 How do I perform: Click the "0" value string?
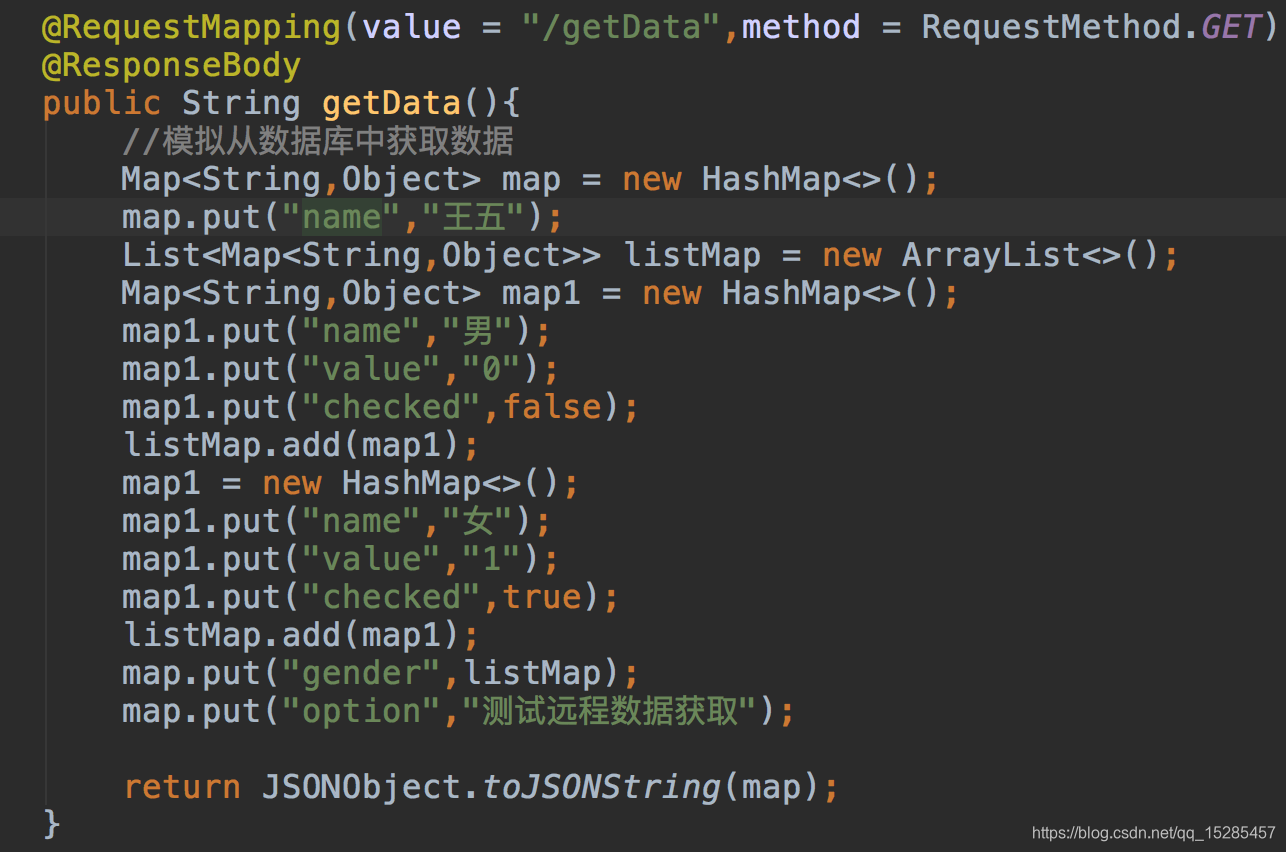(x=491, y=369)
